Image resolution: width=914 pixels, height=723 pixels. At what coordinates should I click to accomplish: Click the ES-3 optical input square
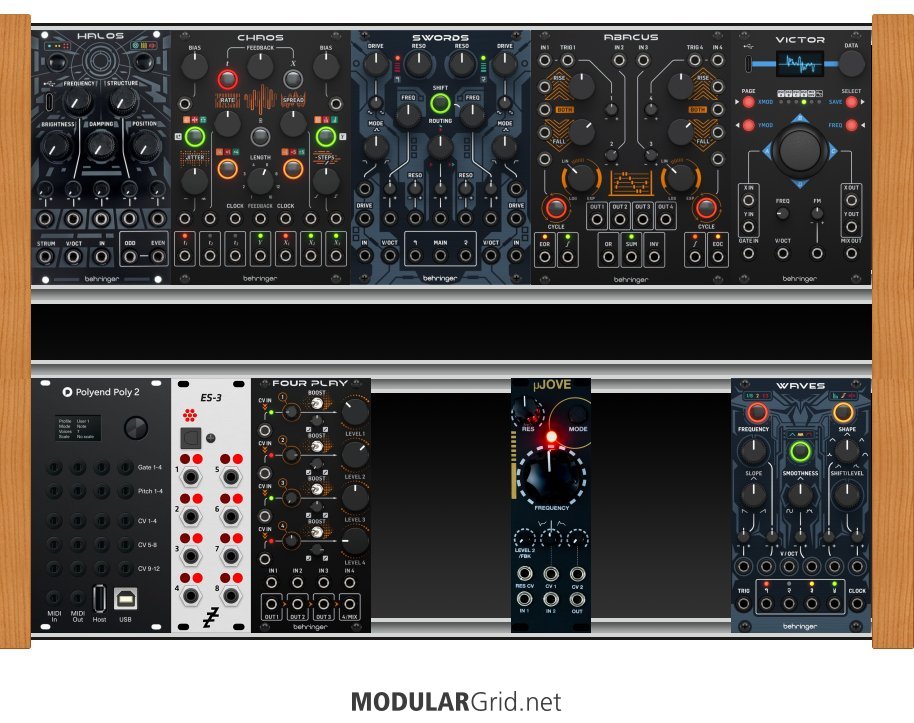click(191, 438)
